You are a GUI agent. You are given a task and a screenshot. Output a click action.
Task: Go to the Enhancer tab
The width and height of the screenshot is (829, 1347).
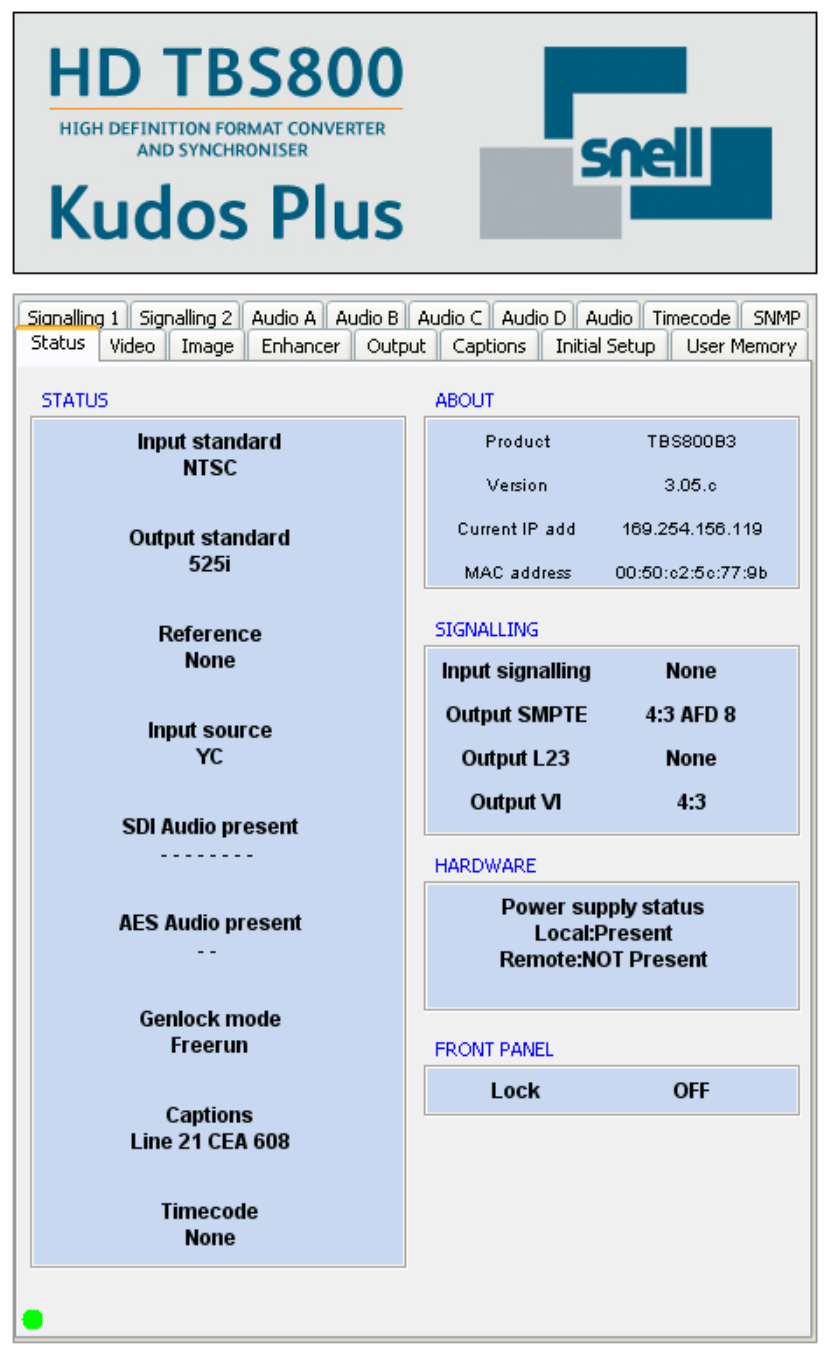coord(300,345)
